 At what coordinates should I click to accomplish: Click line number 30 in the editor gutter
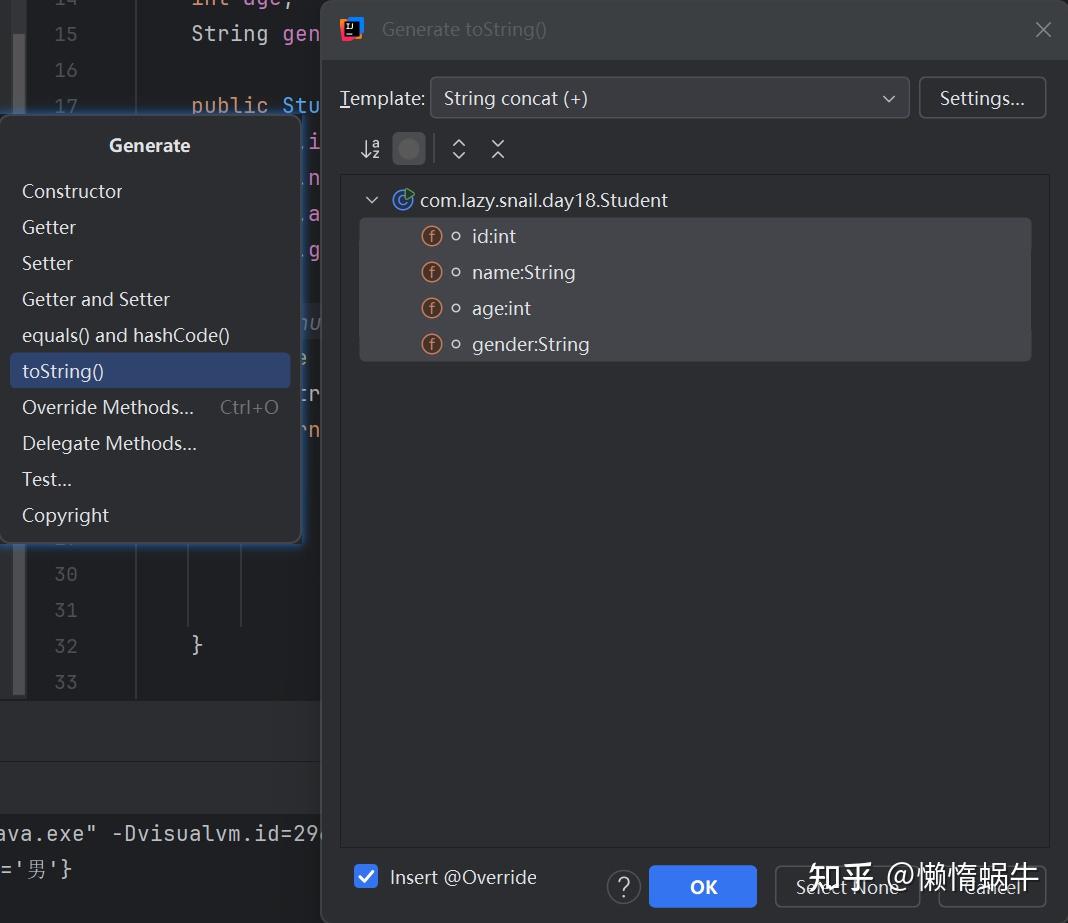click(65, 574)
